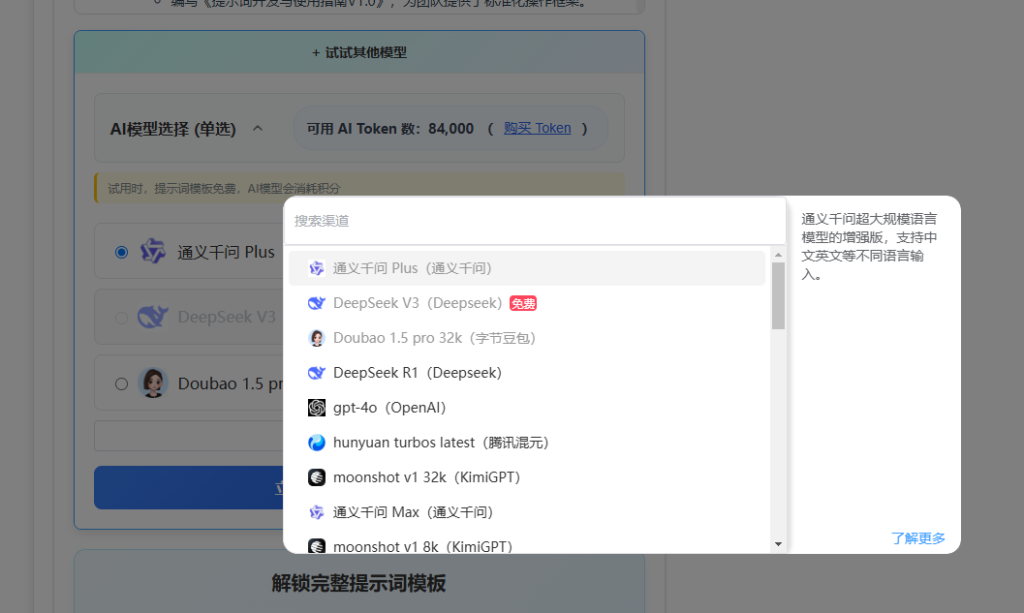Click the OpenAI gpt-4o logo icon

[316, 408]
